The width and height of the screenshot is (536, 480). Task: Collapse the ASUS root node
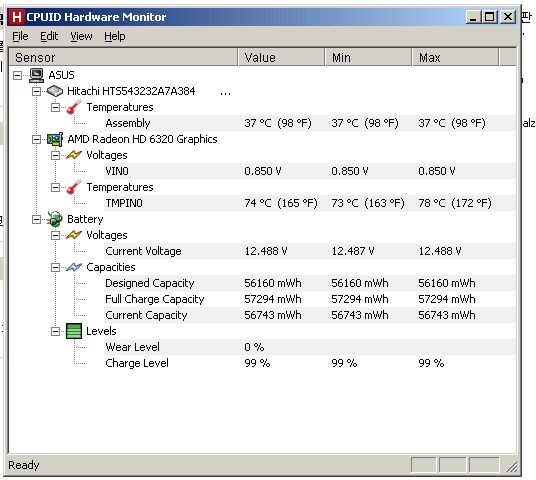17,75
